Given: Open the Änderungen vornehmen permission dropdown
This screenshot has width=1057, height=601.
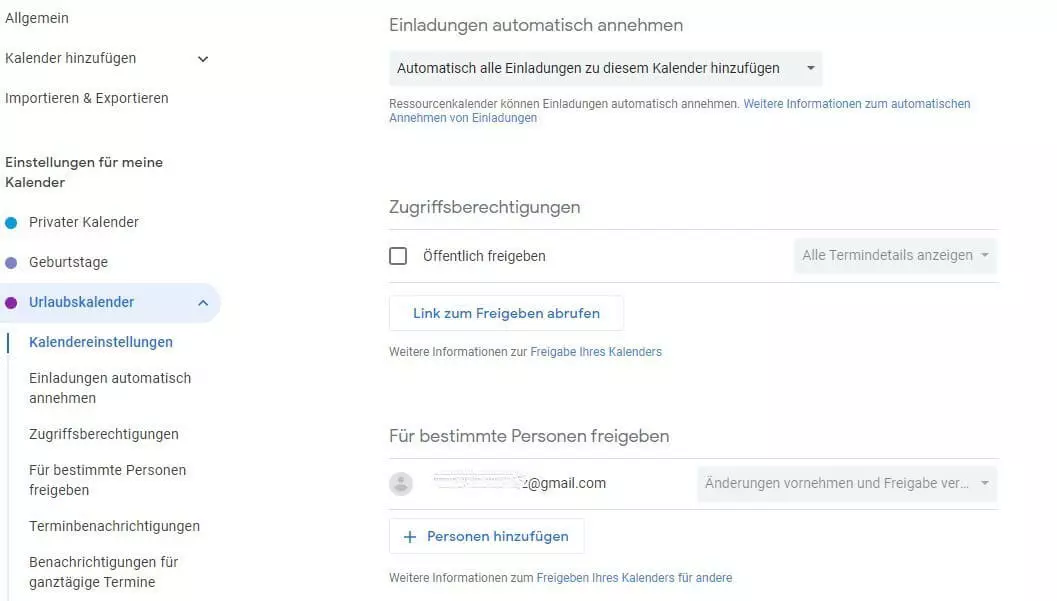Looking at the screenshot, I should pyautogui.click(x=846, y=484).
